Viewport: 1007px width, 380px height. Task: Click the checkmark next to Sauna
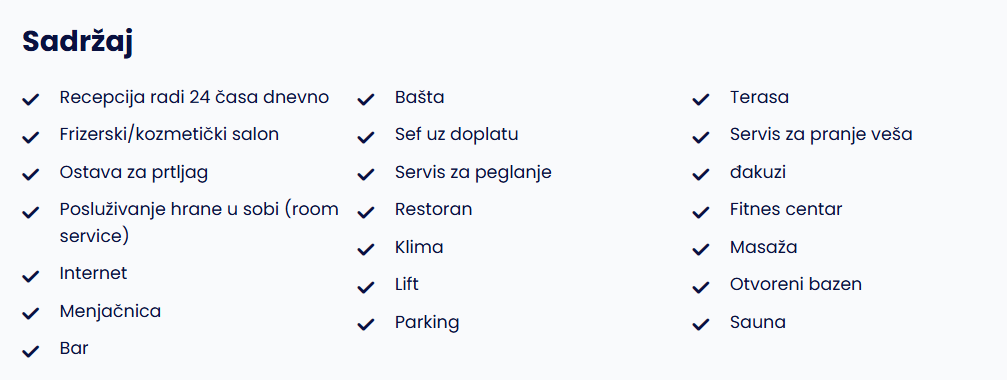pyautogui.click(x=701, y=324)
